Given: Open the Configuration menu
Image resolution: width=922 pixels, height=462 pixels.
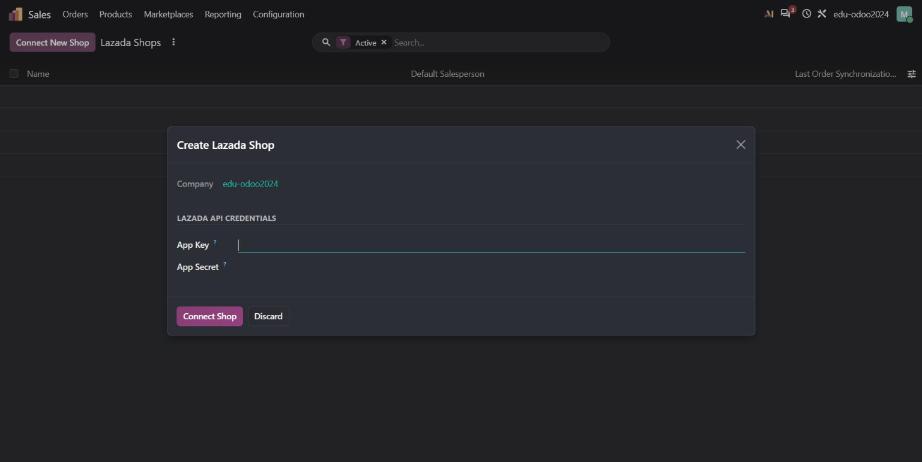Looking at the screenshot, I should click(x=278, y=14).
